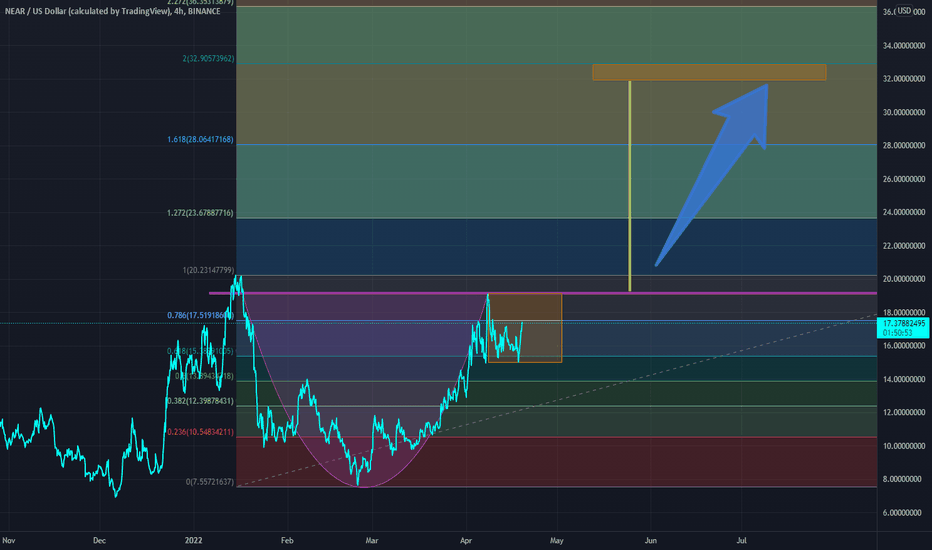Select the Fibonacci label 1(20.23147799)

tap(208, 271)
